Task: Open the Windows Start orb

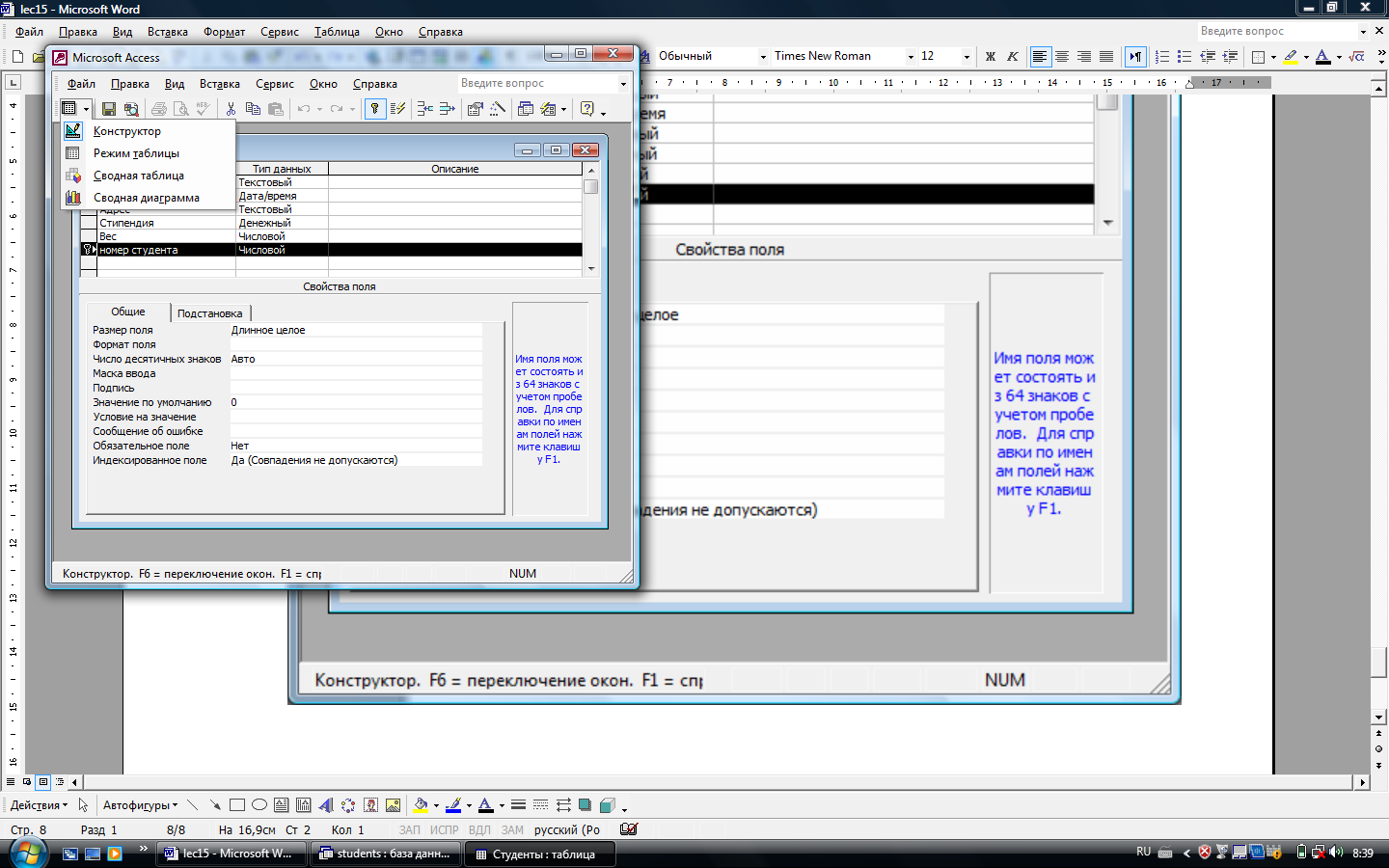Action: (x=27, y=853)
